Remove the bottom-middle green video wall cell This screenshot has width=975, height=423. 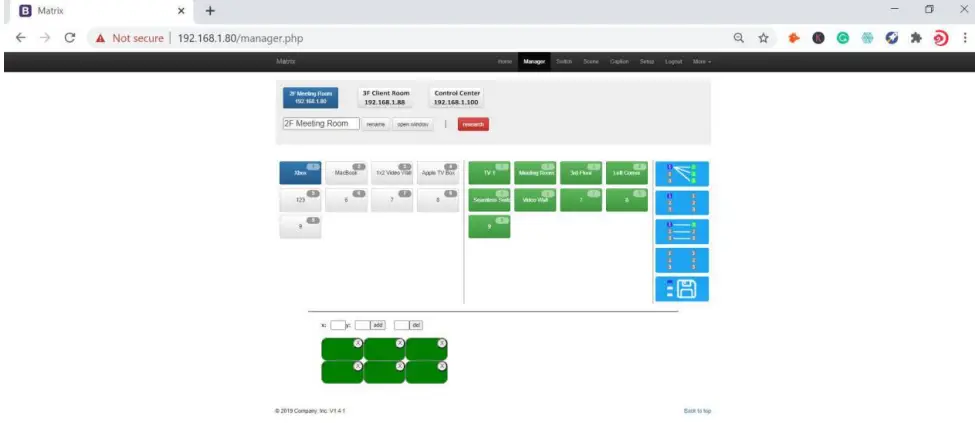400,366
